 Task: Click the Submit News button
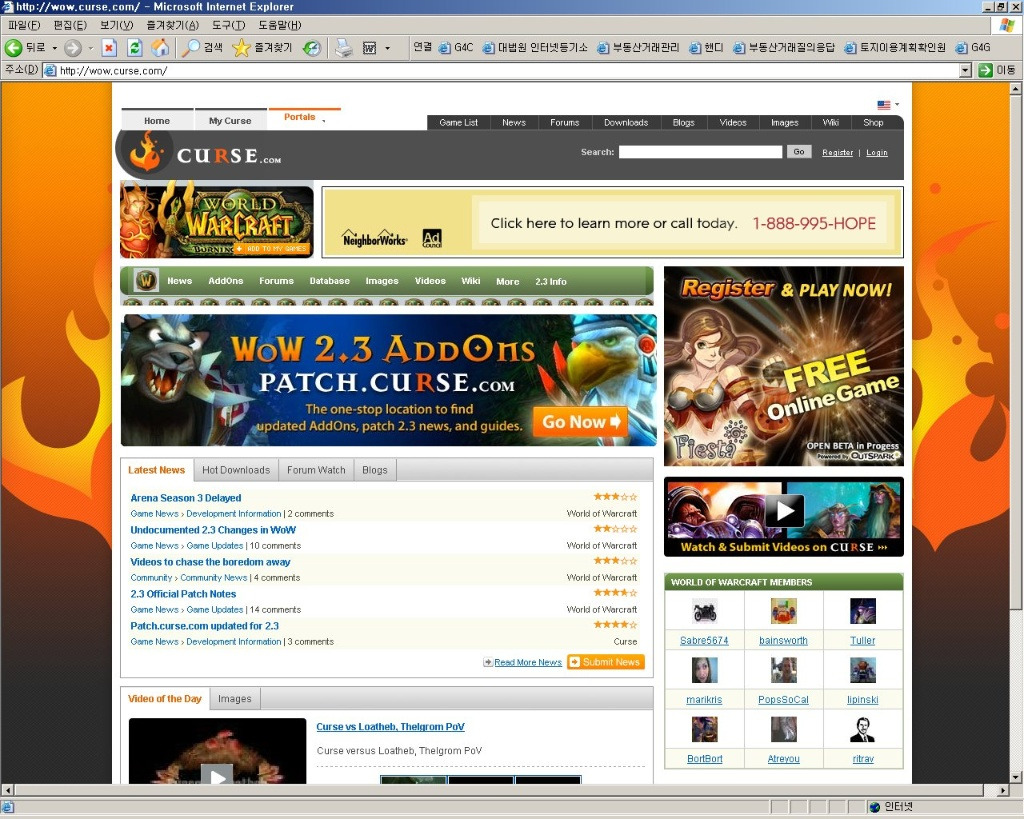pyautogui.click(x=605, y=662)
